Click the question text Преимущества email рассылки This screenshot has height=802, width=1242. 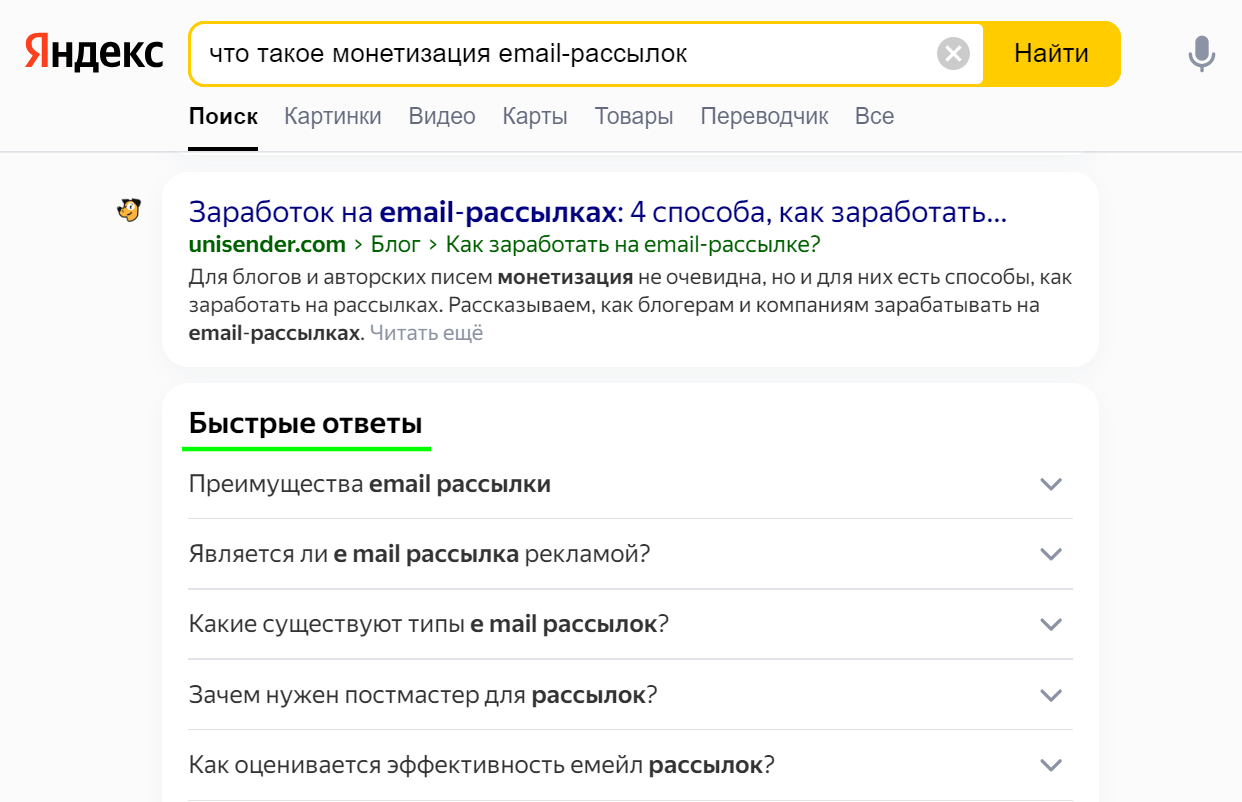pos(369,484)
